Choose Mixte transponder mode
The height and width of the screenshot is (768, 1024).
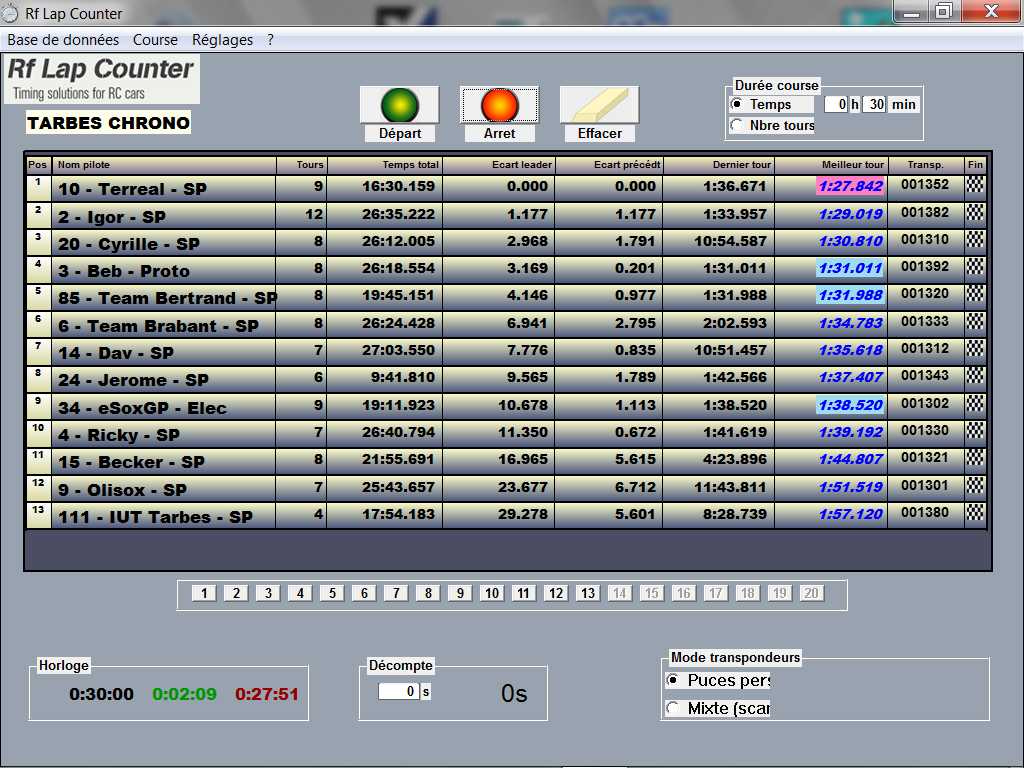coord(673,708)
